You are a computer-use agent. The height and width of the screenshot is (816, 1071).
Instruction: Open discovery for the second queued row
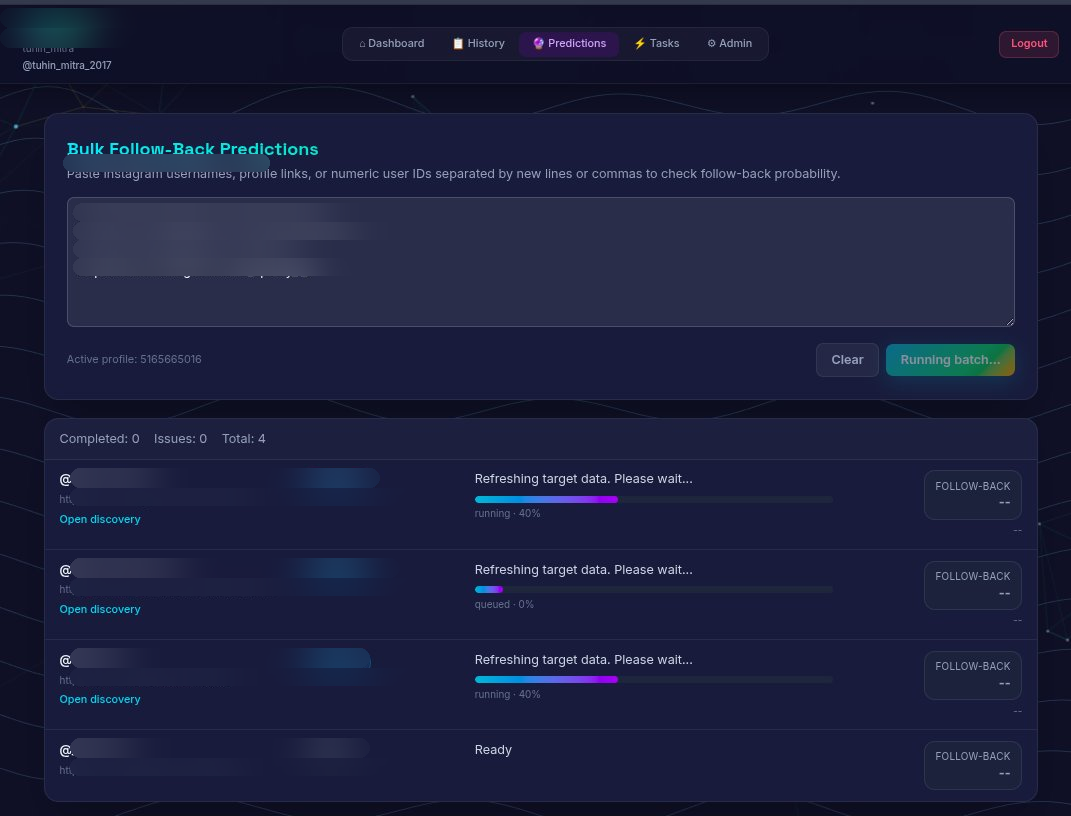point(100,609)
